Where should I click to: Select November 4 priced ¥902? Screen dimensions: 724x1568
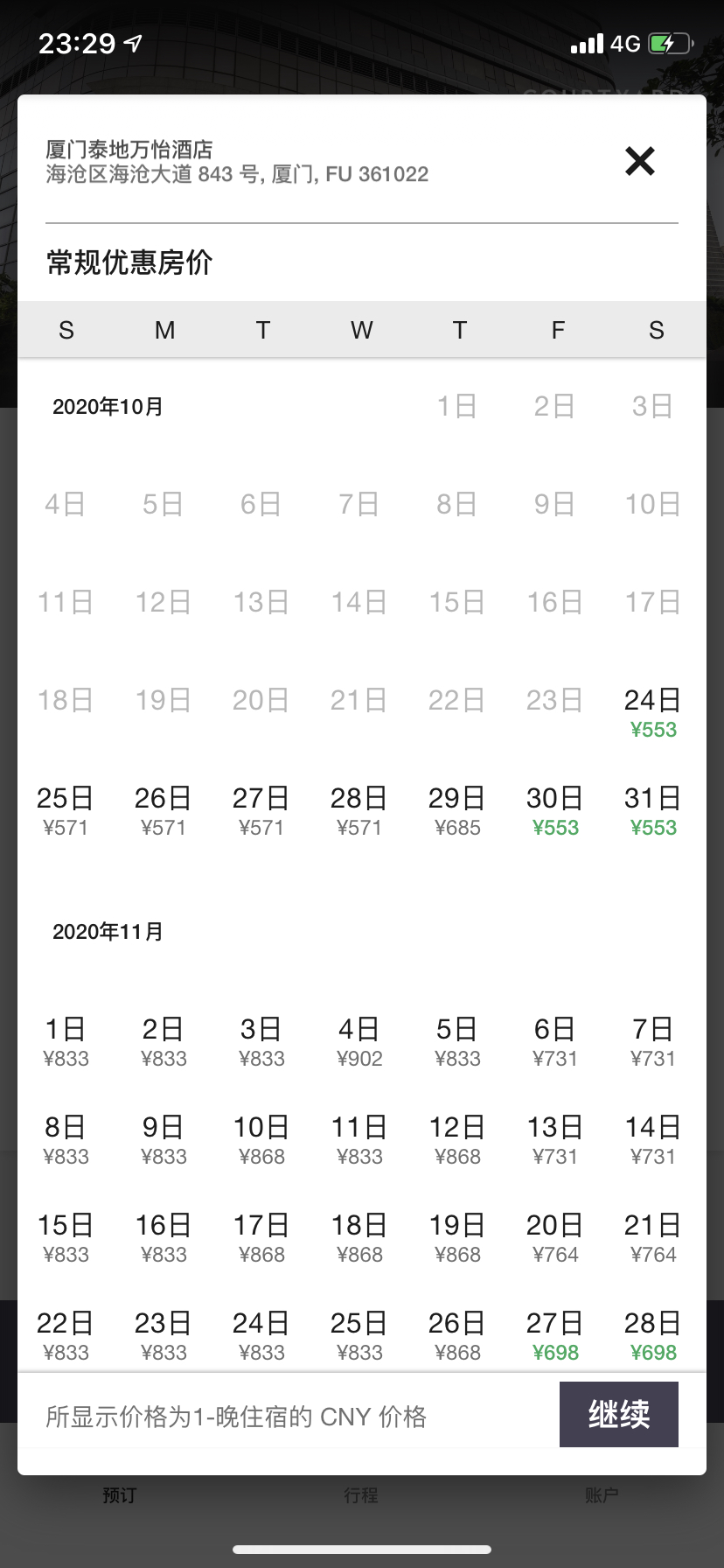(x=359, y=1042)
